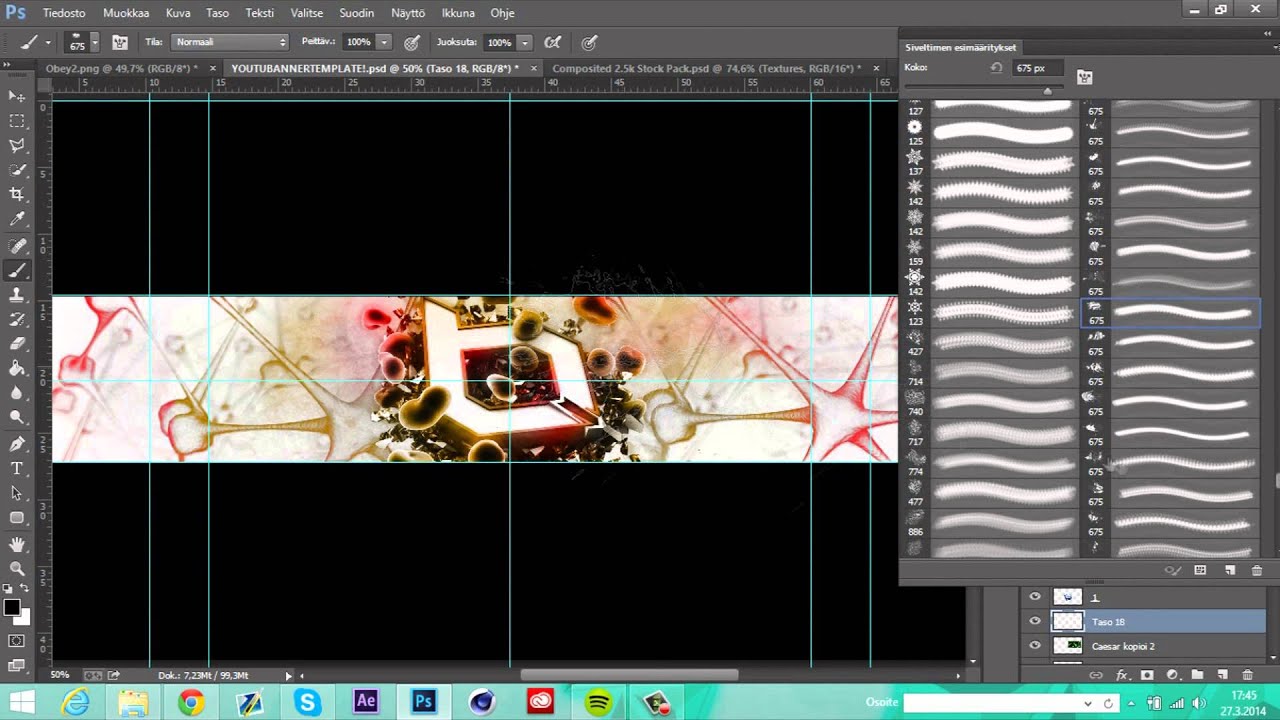The image size is (1280, 720).
Task: Click the foreground color swatch
Action: pyautogui.click(x=11, y=607)
